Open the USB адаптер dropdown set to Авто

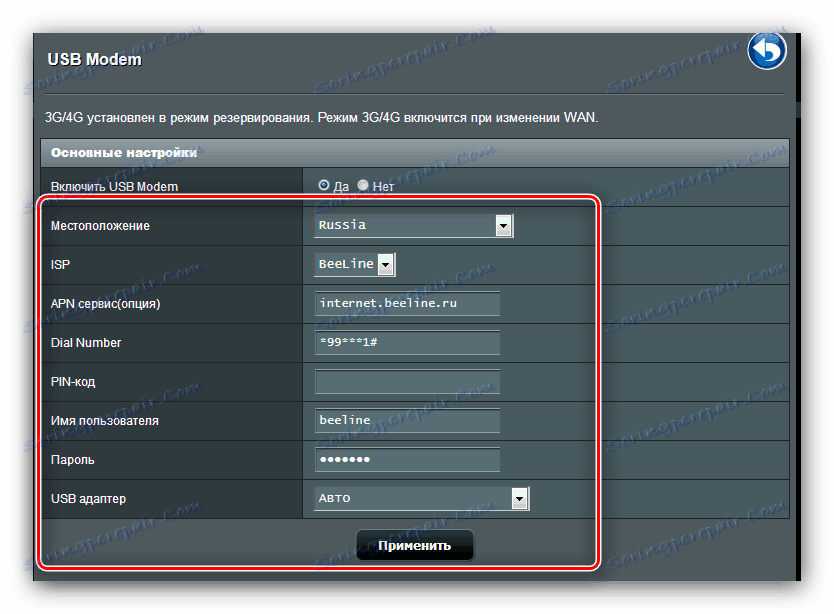click(x=420, y=498)
